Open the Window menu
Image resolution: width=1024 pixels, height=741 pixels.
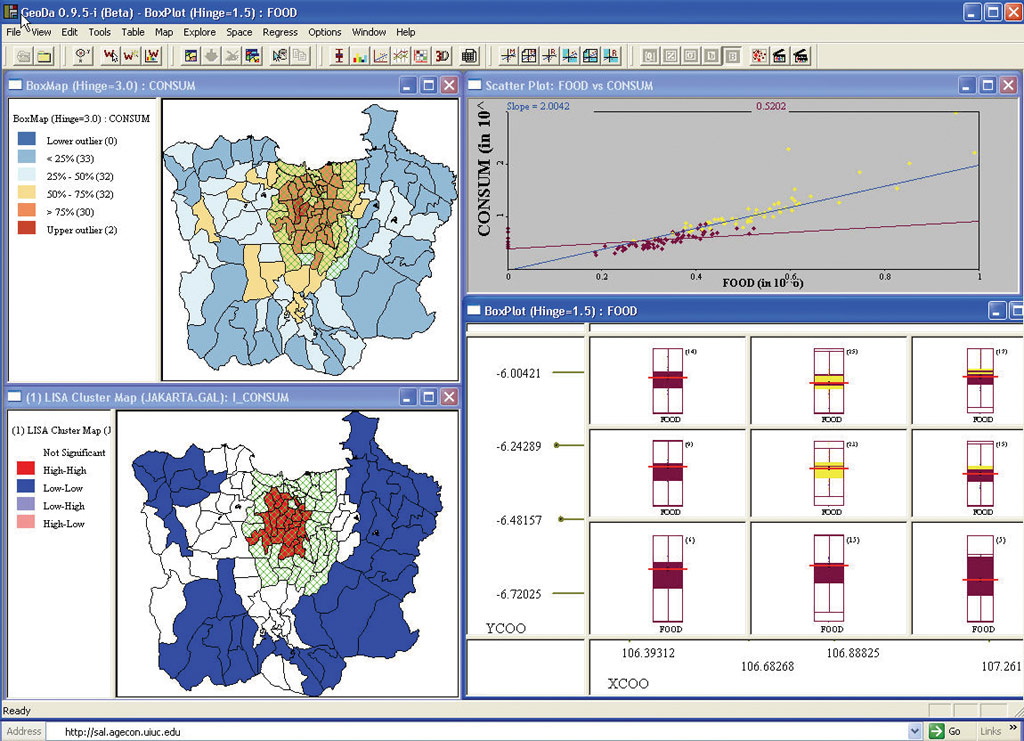coord(369,32)
